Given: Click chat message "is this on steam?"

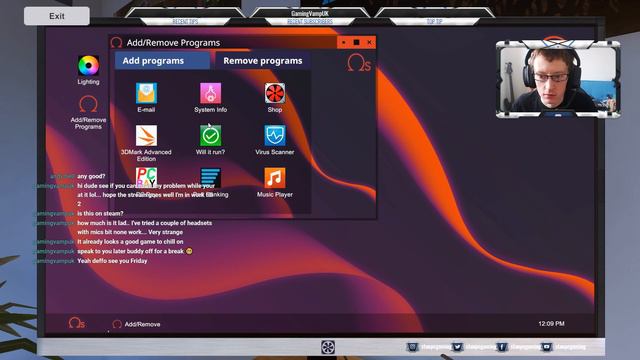Looking at the screenshot, I should point(100,213).
